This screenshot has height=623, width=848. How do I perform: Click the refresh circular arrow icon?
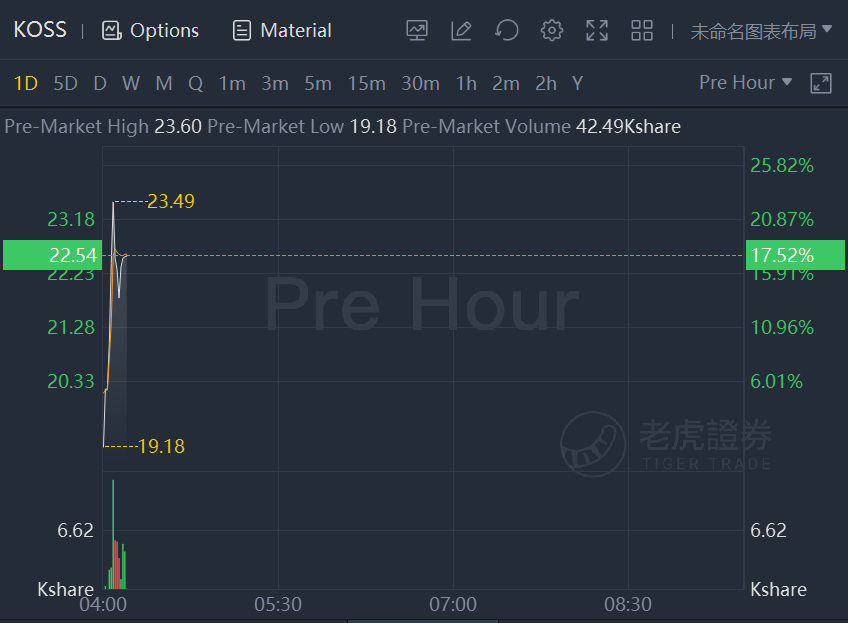(507, 30)
